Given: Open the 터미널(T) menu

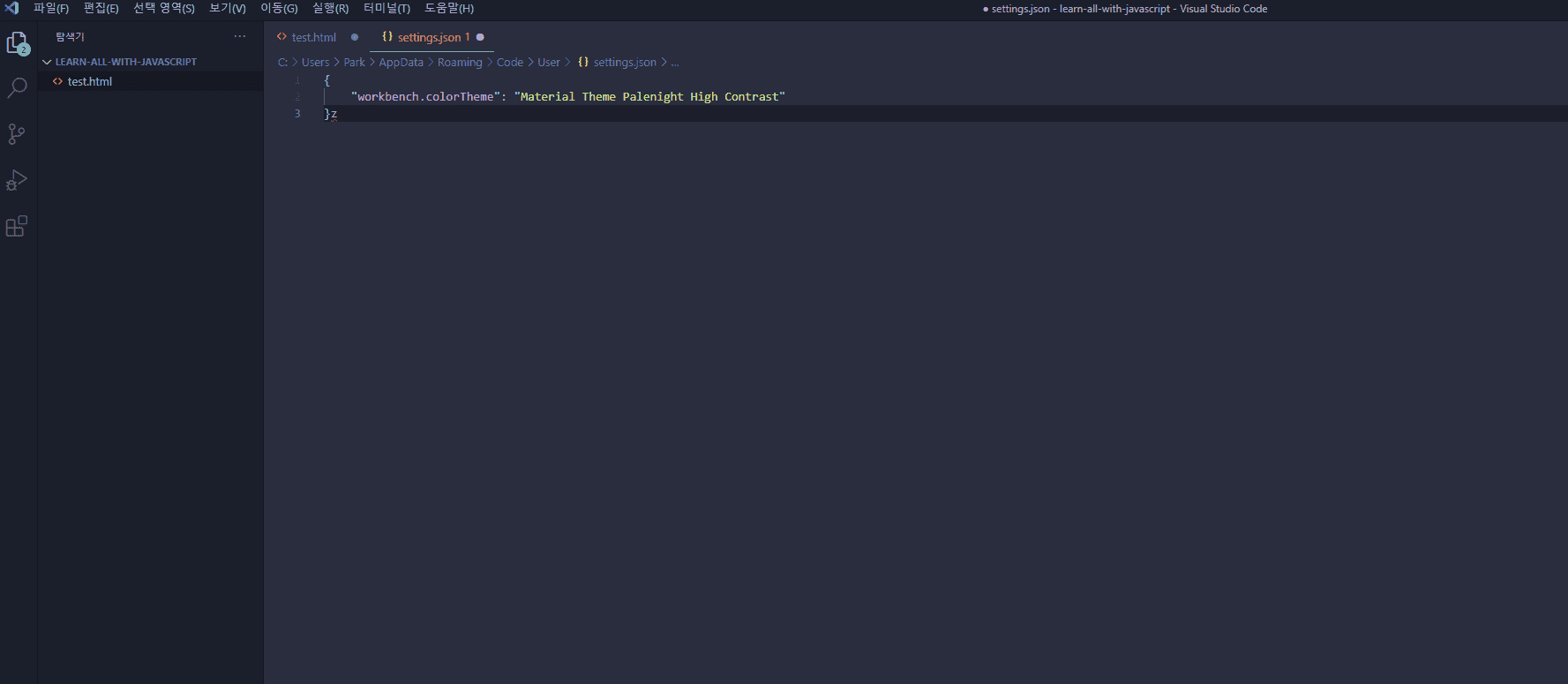Looking at the screenshot, I should tap(386, 8).
